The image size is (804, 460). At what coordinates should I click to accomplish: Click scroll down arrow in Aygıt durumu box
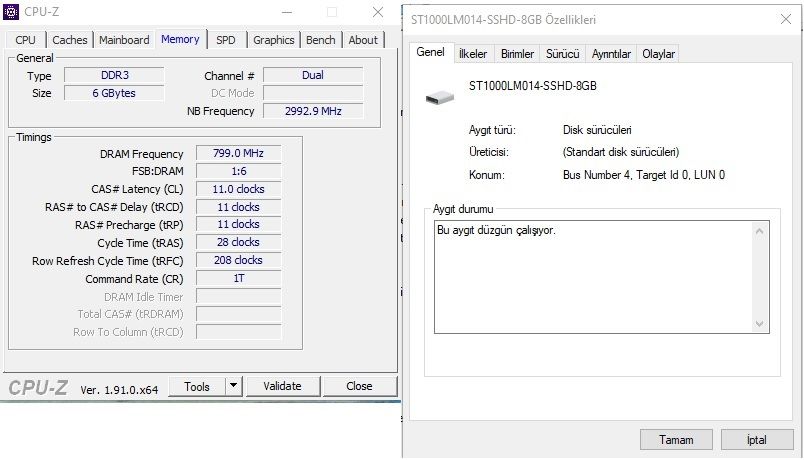point(759,323)
